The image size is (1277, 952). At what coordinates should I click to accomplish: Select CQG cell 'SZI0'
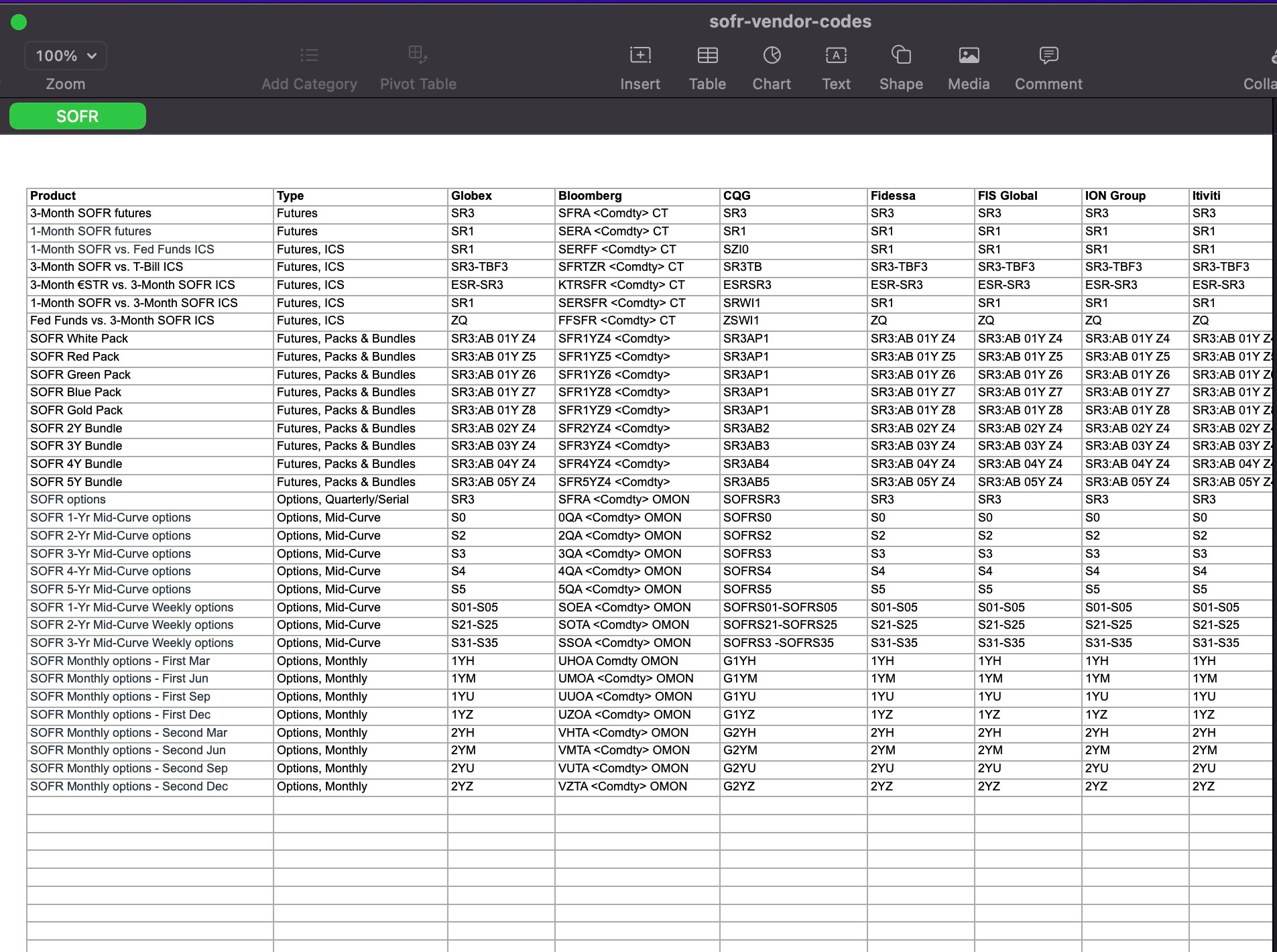coord(794,249)
